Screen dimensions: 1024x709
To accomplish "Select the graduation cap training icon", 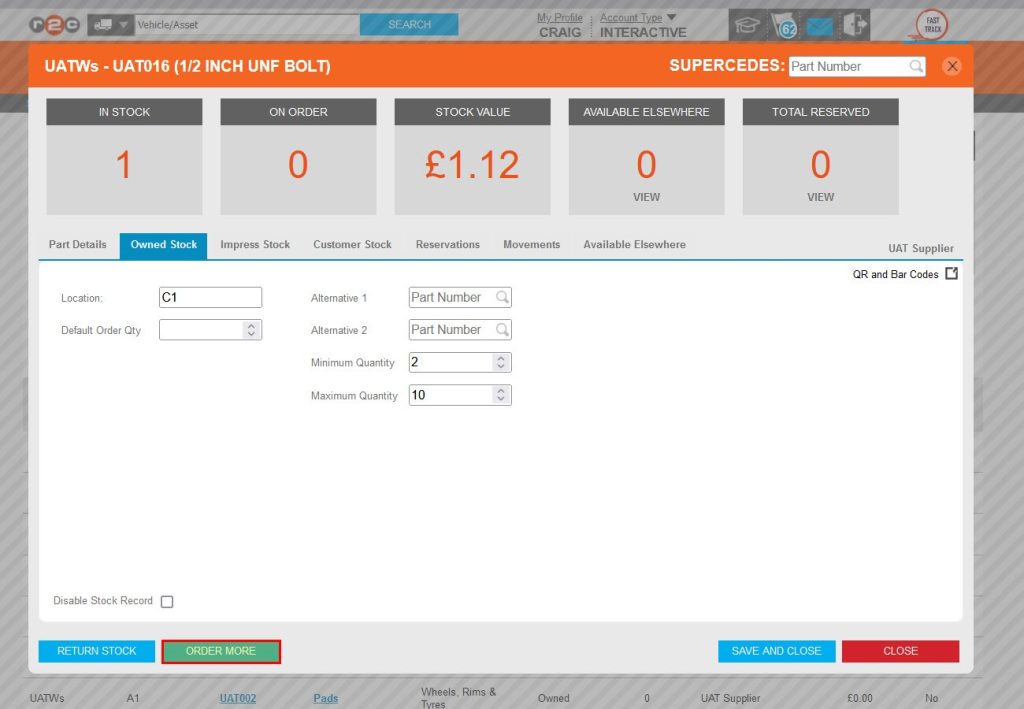I will point(746,23).
